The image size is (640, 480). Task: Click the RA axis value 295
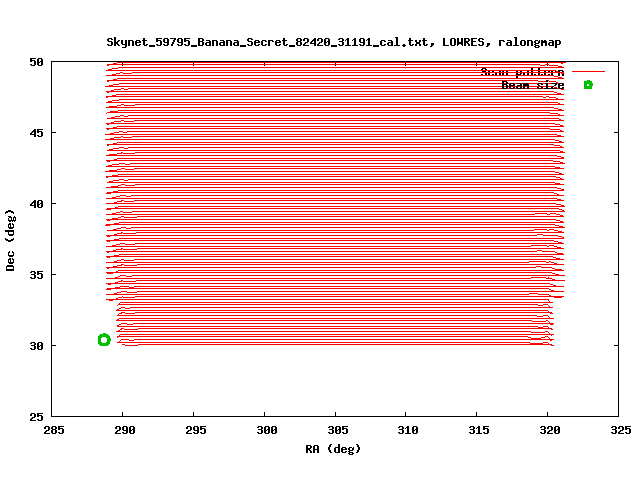196,430
